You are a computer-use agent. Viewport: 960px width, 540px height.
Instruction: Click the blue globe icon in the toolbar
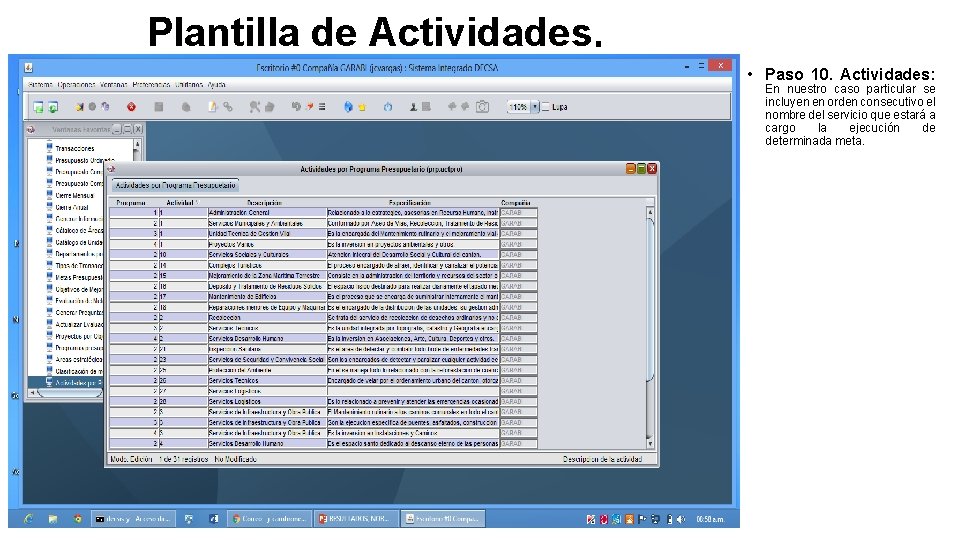(x=348, y=107)
